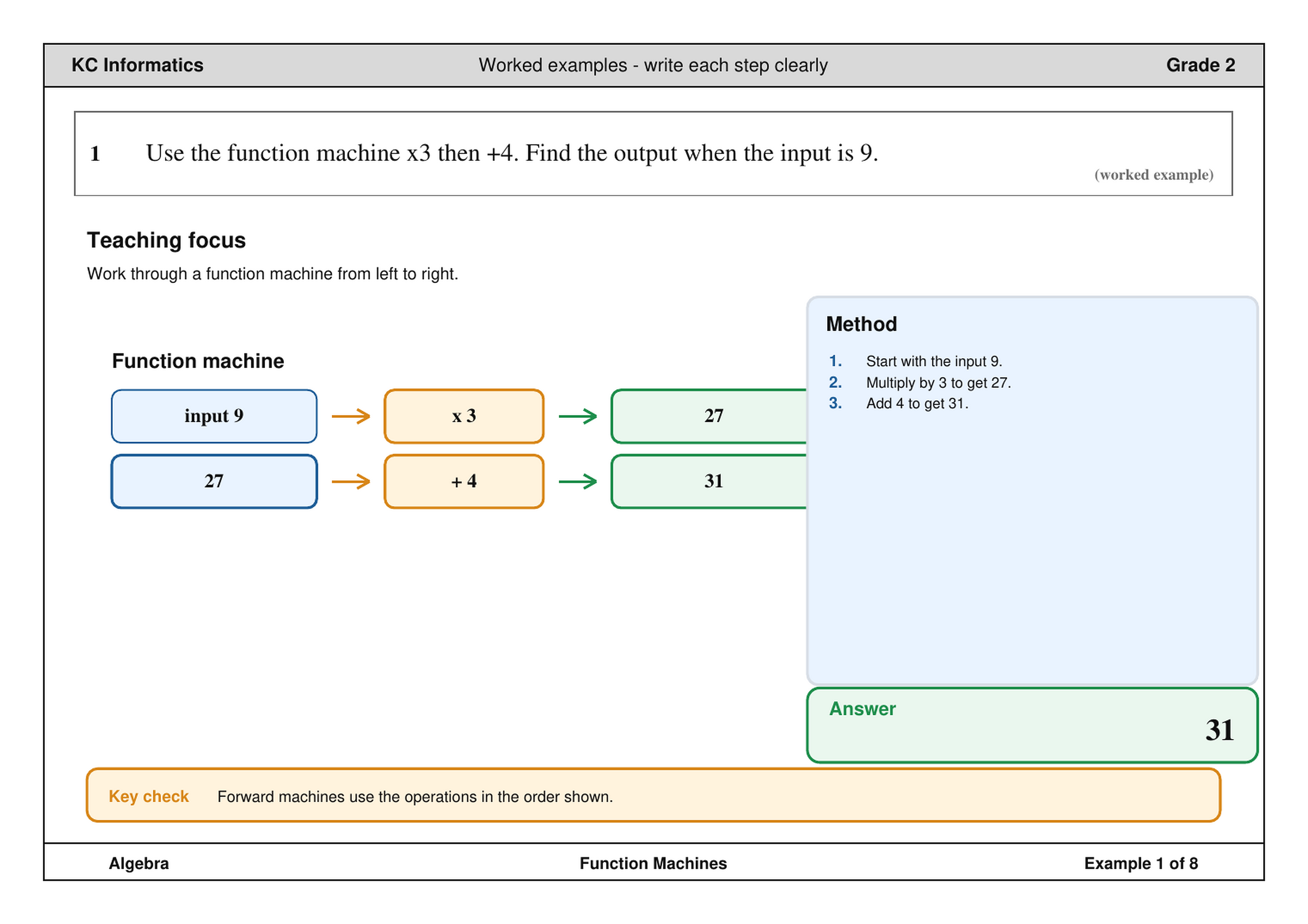Select the green '31' output box

pos(709,482)
